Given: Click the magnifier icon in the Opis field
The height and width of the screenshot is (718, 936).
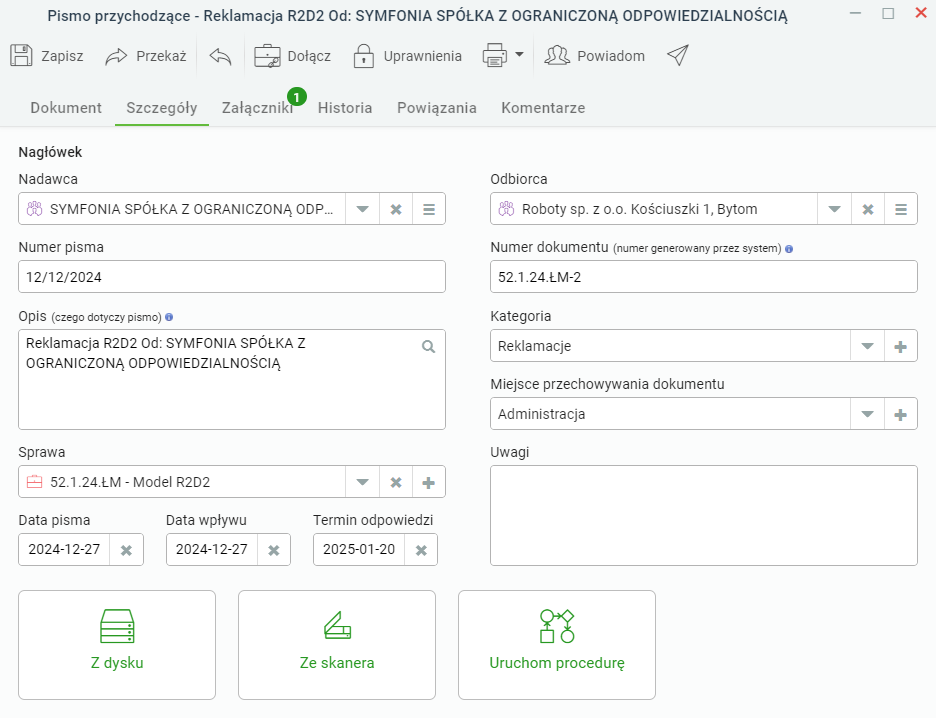Looking at the screenshot, I should click(x=429, y=346).
